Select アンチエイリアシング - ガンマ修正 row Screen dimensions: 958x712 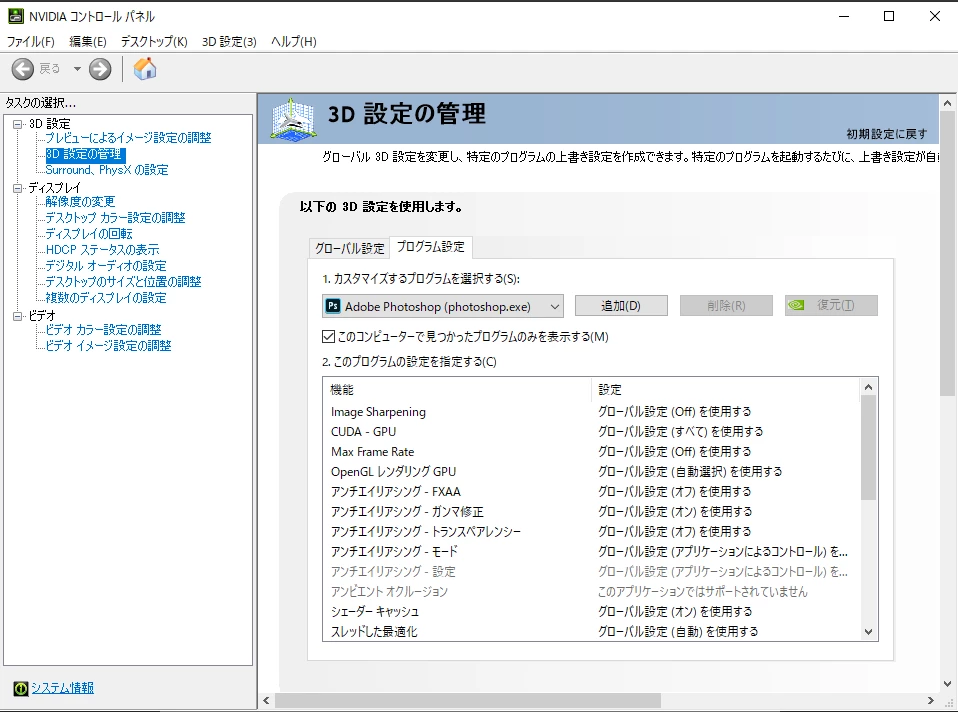(591, 512)
